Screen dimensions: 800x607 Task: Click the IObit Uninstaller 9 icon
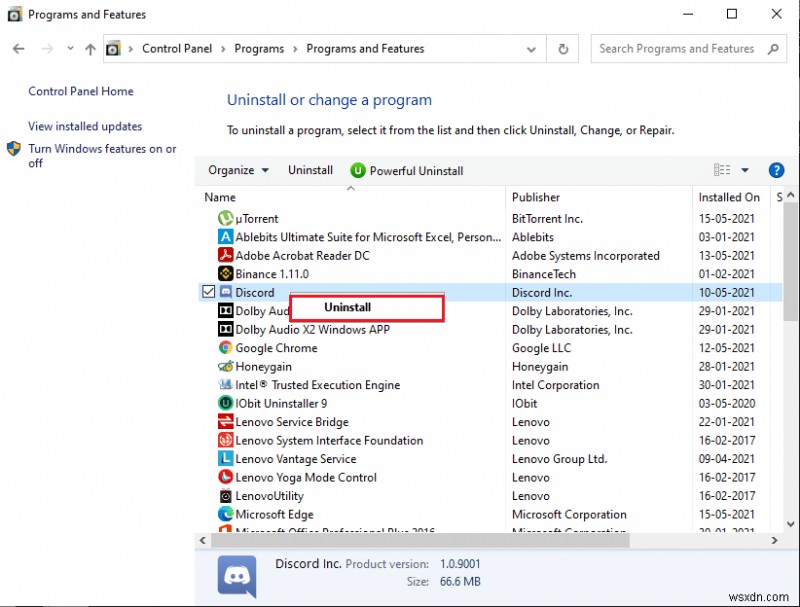tap(225, 403)
